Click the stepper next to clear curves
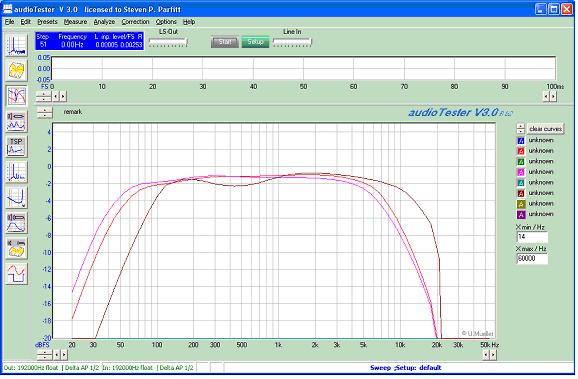The image size is (578, 379). 520,129
